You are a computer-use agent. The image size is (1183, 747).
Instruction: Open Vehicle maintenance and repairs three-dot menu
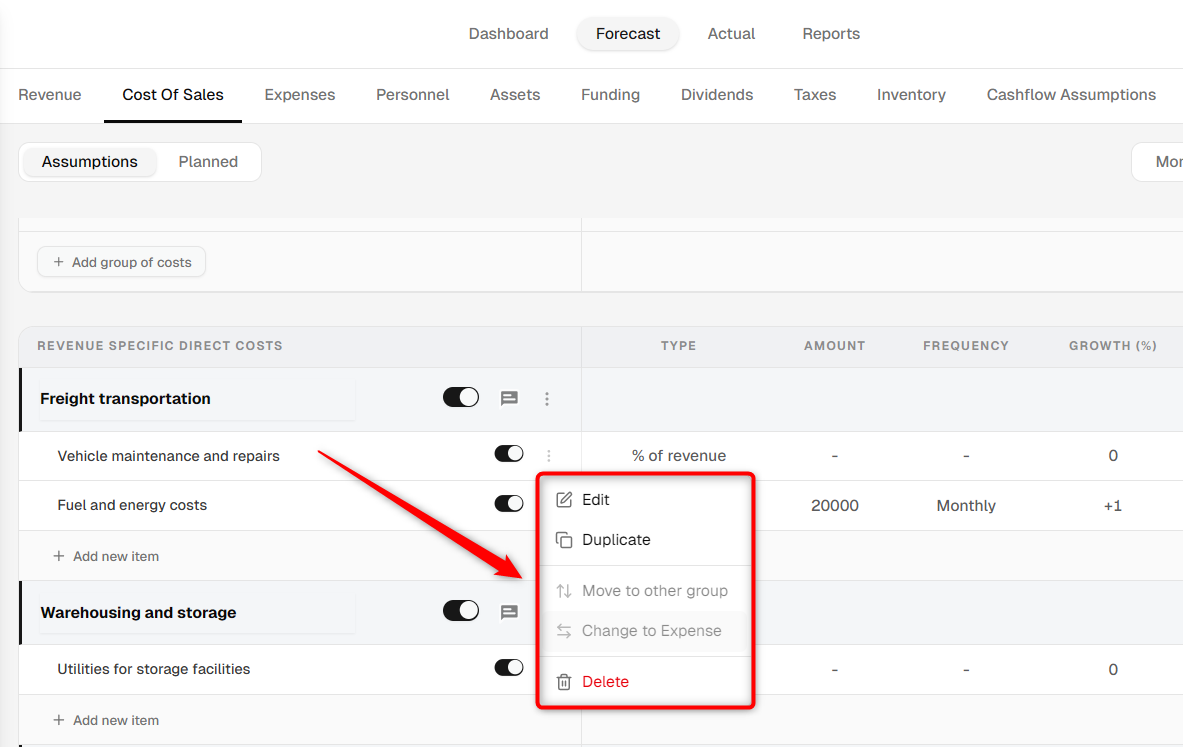(548, 456)
